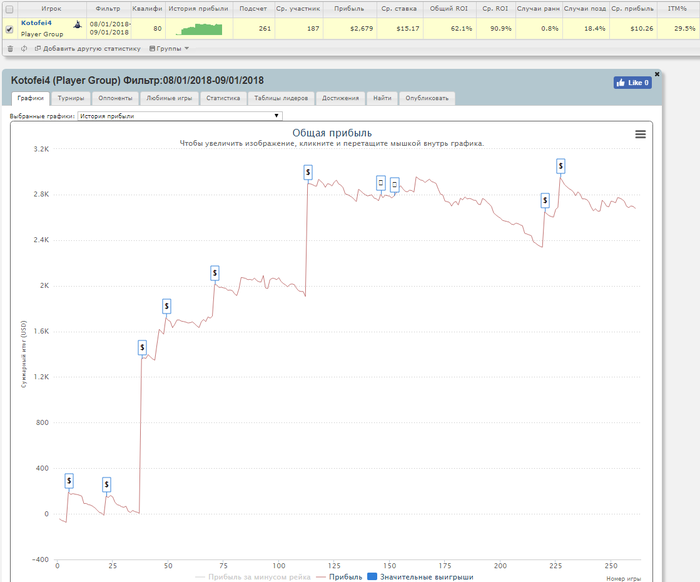700x582 pixels.
Task: Click the 29.5% ITM value
Action: (684, 29)
